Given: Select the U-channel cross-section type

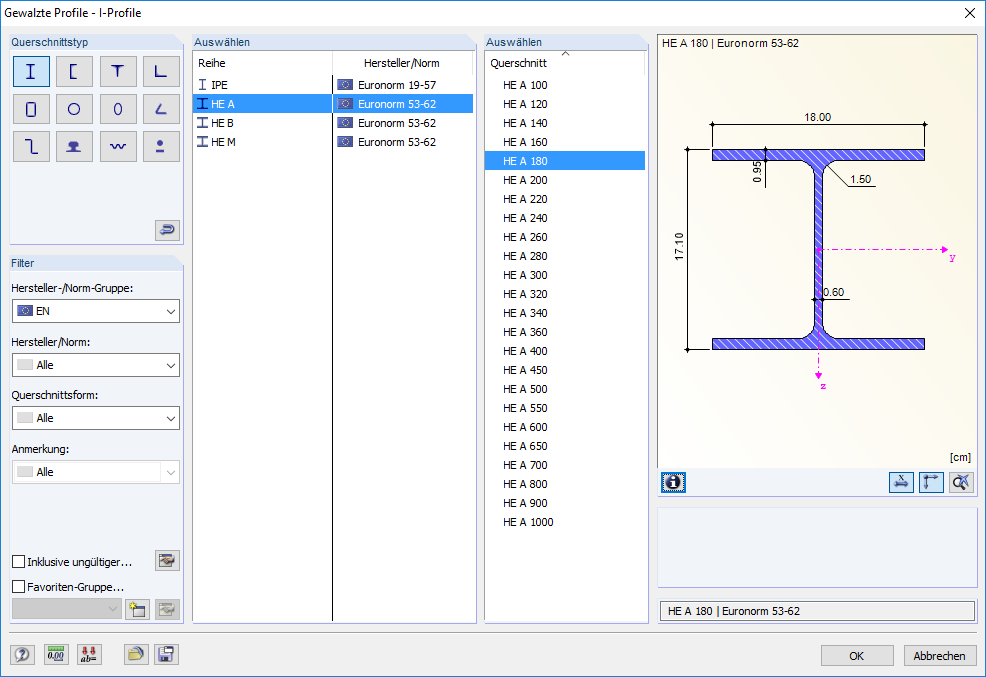Looking at the screenshot, I should pos(74,72).
